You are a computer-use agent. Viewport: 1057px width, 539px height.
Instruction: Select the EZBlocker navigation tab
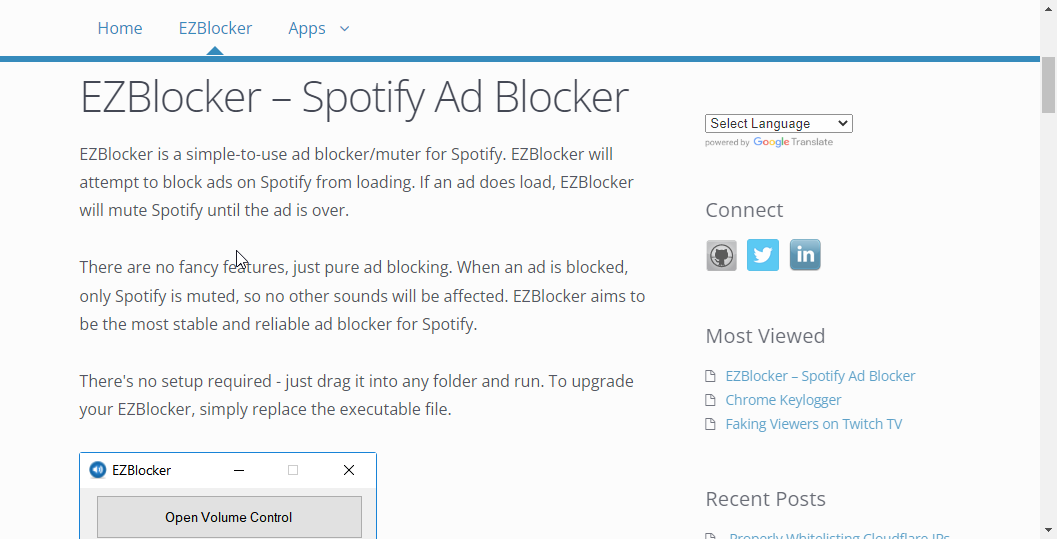[215, 28]
